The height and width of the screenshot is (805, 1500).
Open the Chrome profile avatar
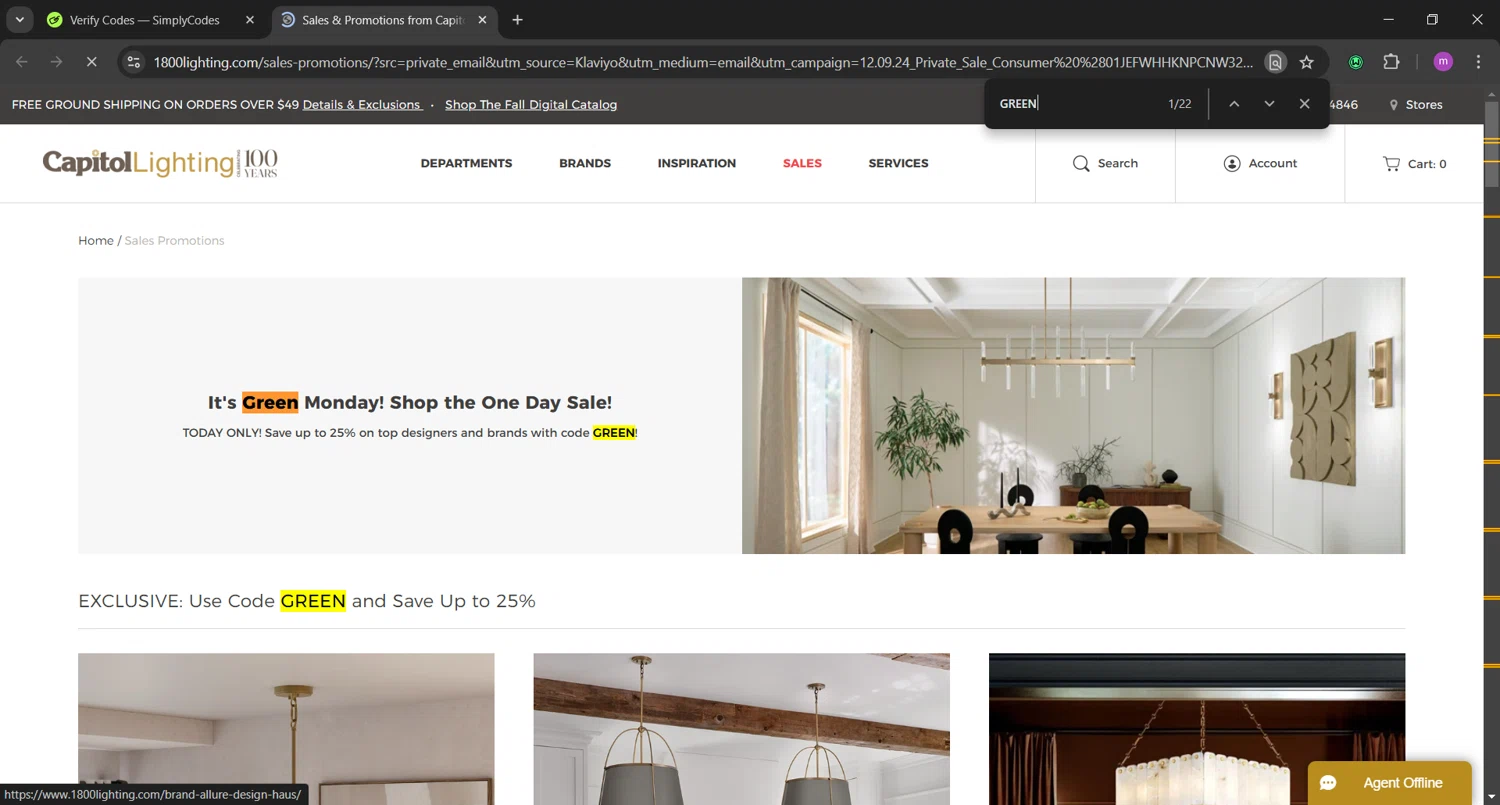pyautogui.click(x=1443, y=62)
